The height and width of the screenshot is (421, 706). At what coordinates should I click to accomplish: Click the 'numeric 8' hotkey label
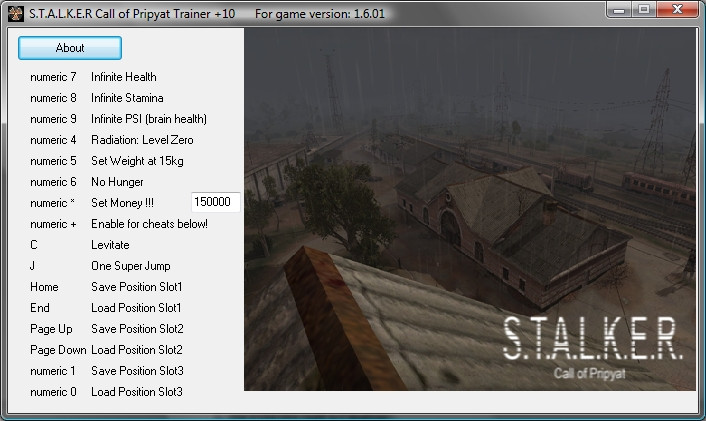point(53,98)
